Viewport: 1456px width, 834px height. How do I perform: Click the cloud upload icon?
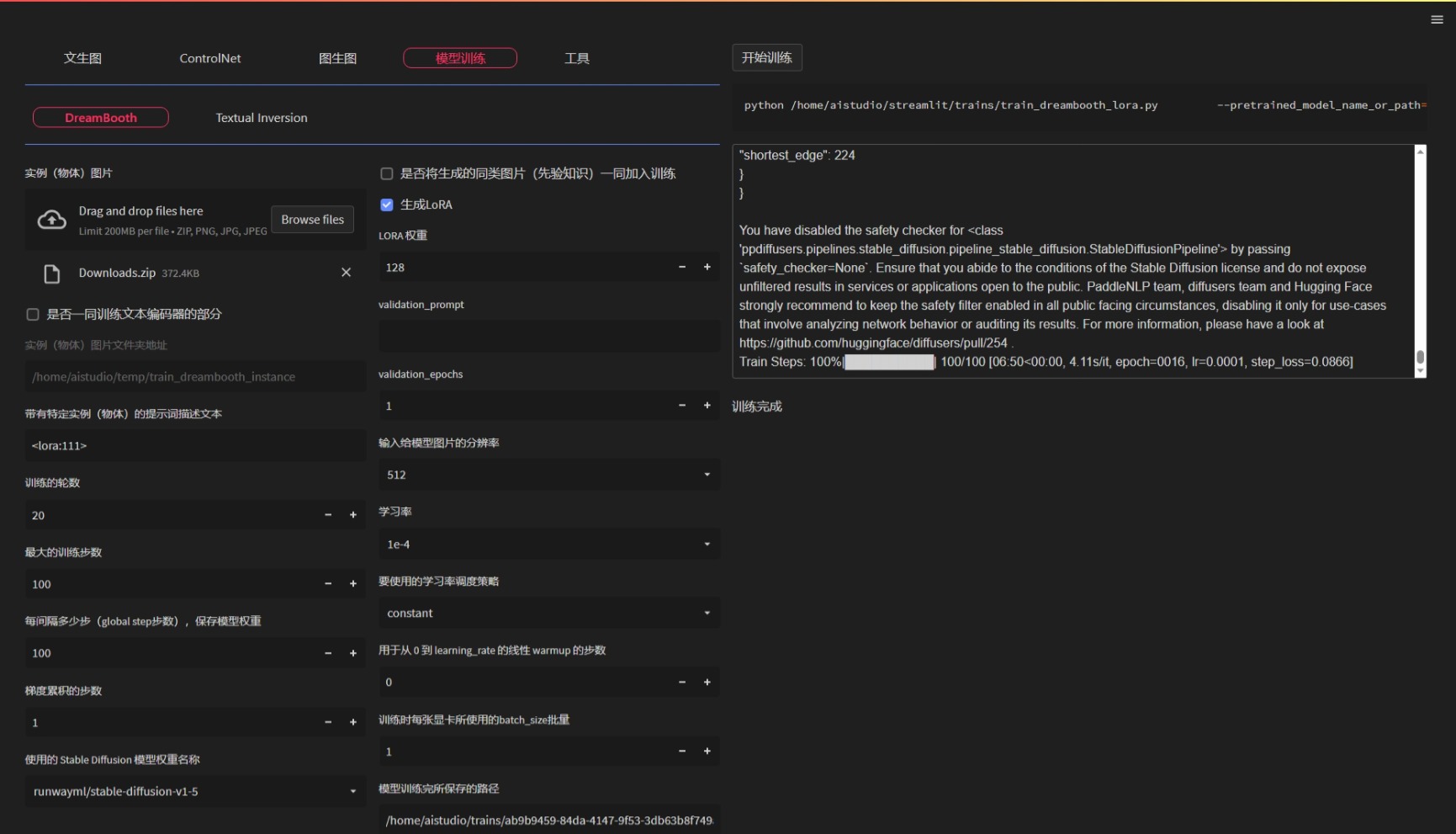pos(51,220)
